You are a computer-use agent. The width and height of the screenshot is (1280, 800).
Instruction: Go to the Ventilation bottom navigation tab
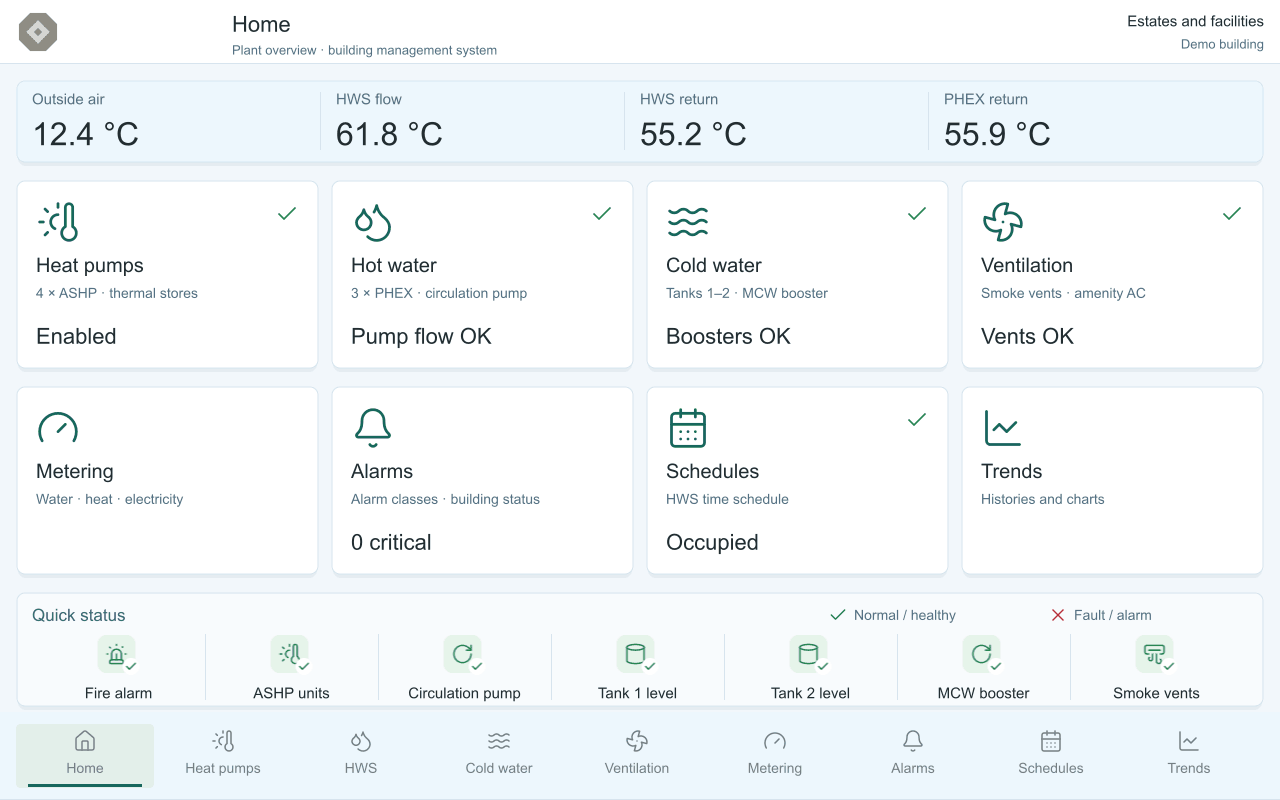pos(637,755)
